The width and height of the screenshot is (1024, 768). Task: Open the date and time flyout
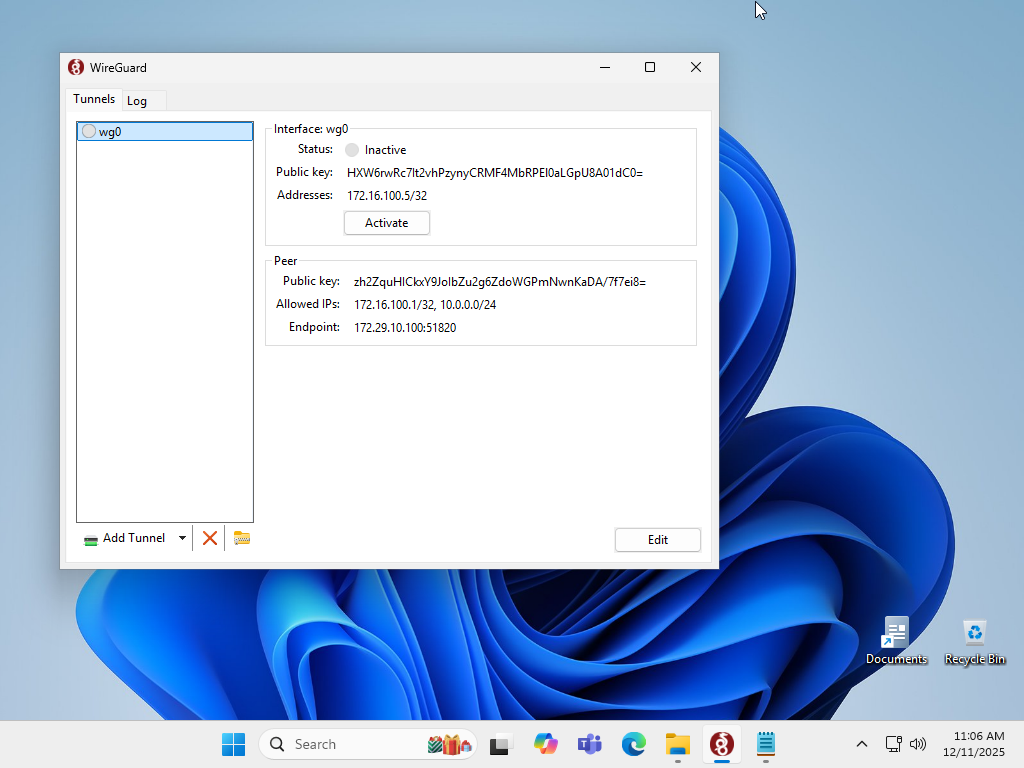tap(978, 744)
